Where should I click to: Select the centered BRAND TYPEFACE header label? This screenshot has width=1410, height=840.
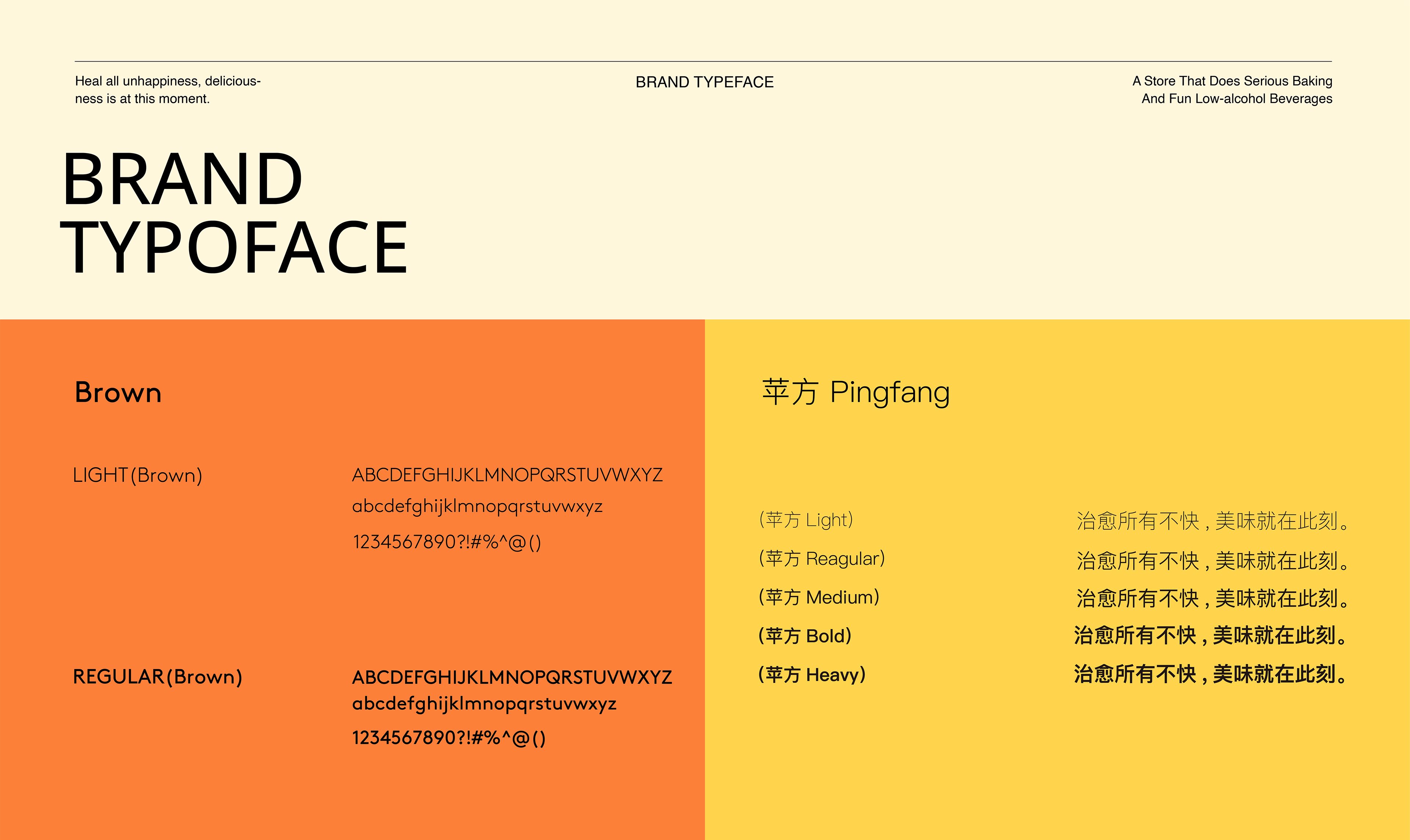pos(704,82)
